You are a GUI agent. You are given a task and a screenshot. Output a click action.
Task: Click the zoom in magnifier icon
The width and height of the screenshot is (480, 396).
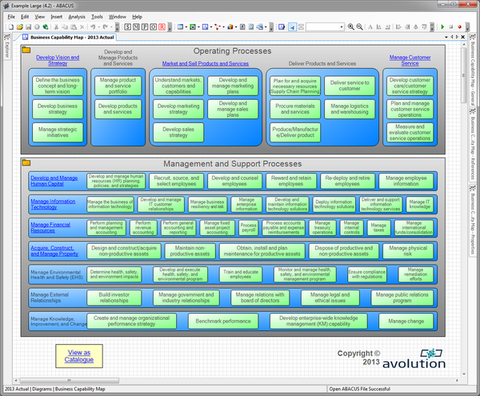coord(351,27)
